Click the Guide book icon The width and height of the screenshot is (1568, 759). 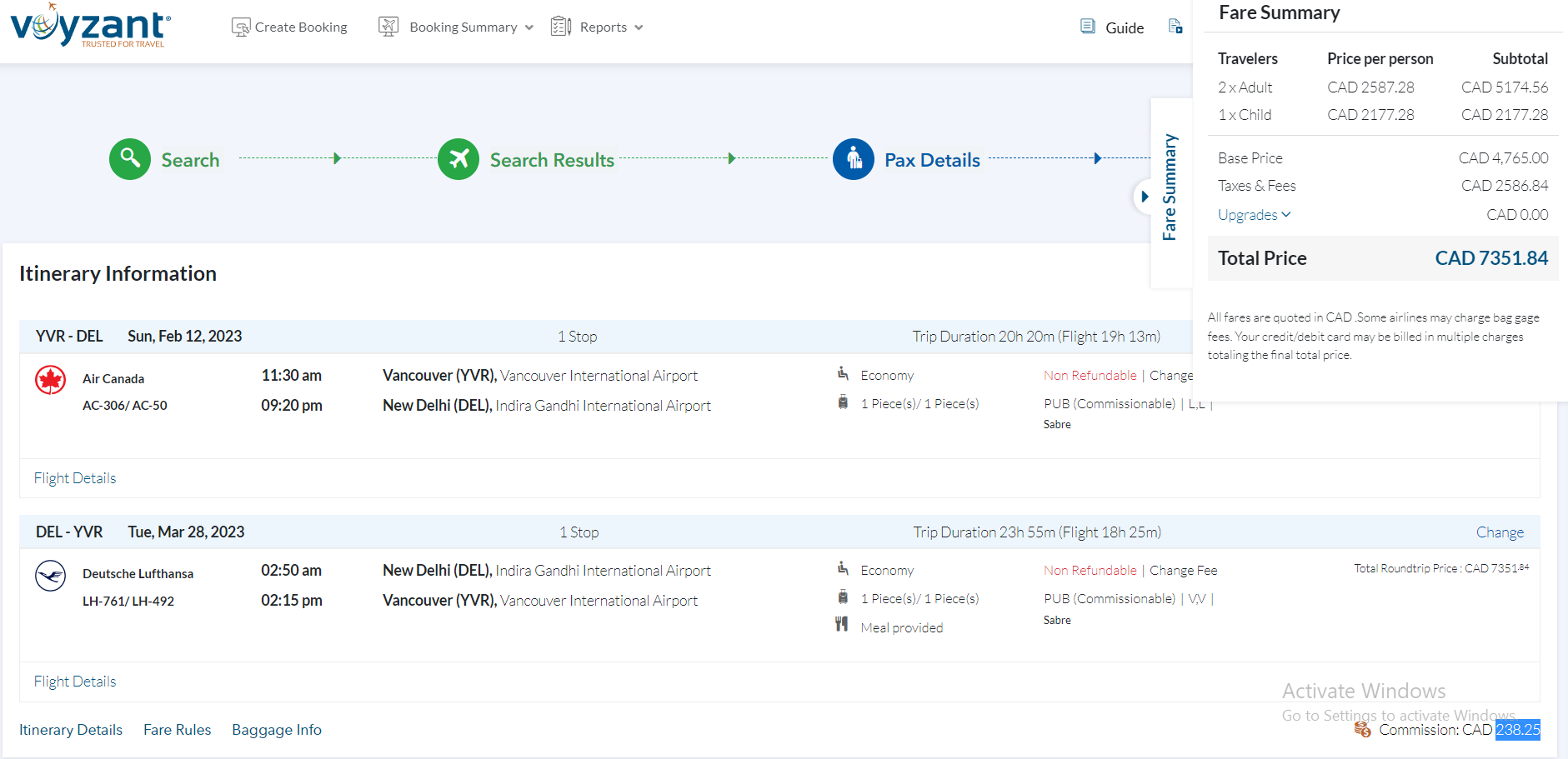(1088, 27)
